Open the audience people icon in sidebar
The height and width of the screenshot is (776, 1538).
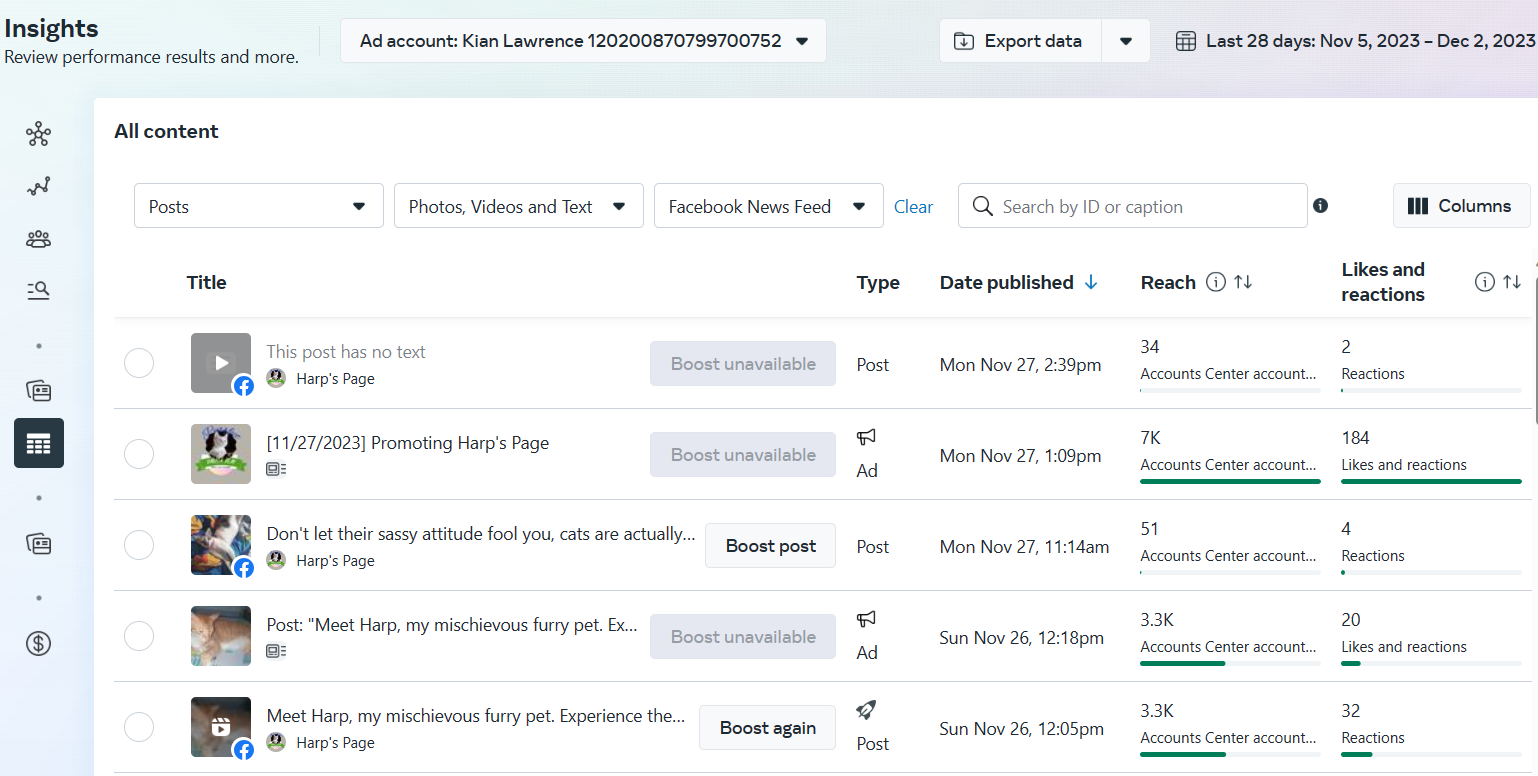click(x=39, y=239)
